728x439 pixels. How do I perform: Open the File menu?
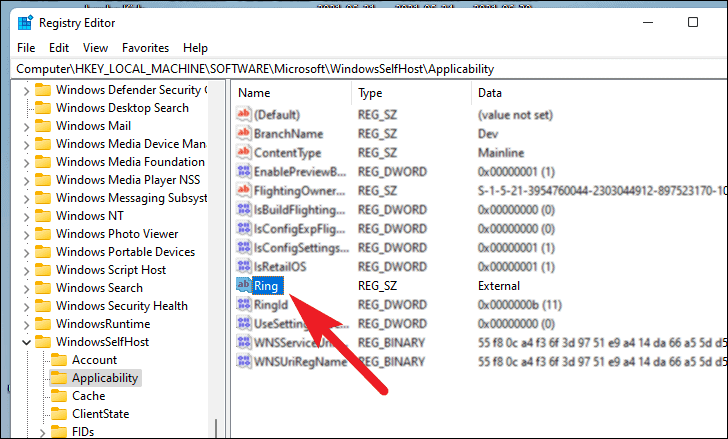26,48
